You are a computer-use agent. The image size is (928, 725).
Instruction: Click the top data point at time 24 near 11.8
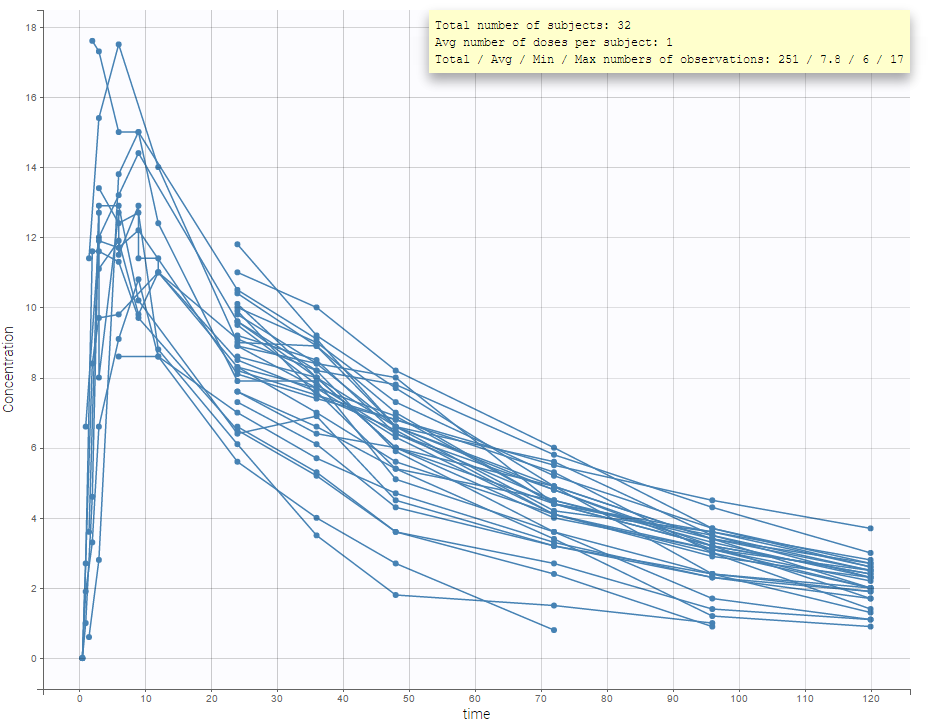point(237,244)
